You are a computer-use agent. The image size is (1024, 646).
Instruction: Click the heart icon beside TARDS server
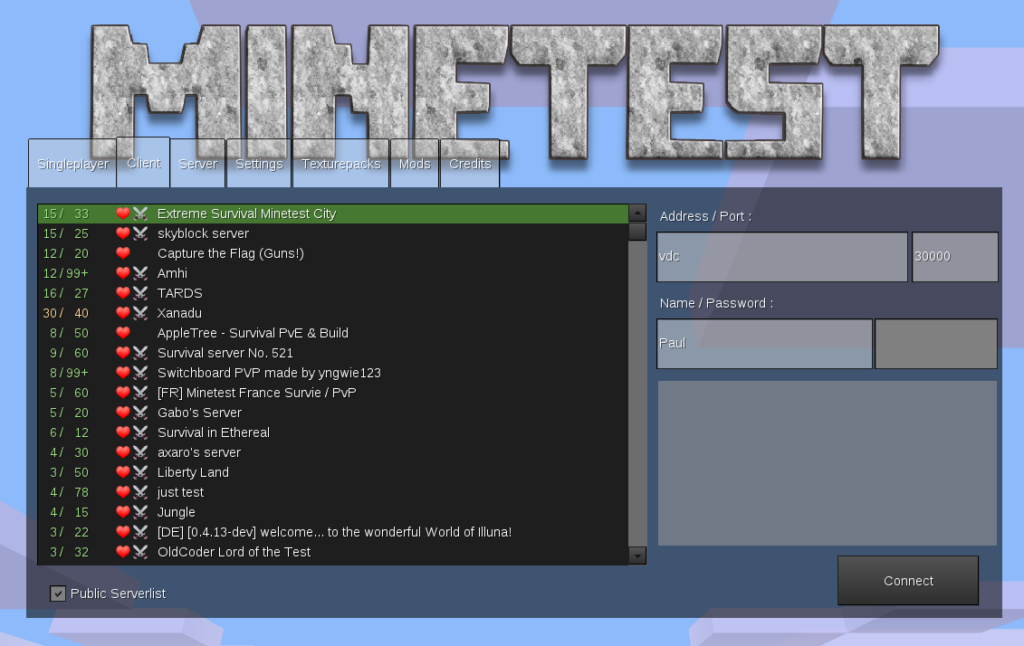(123, 293)
